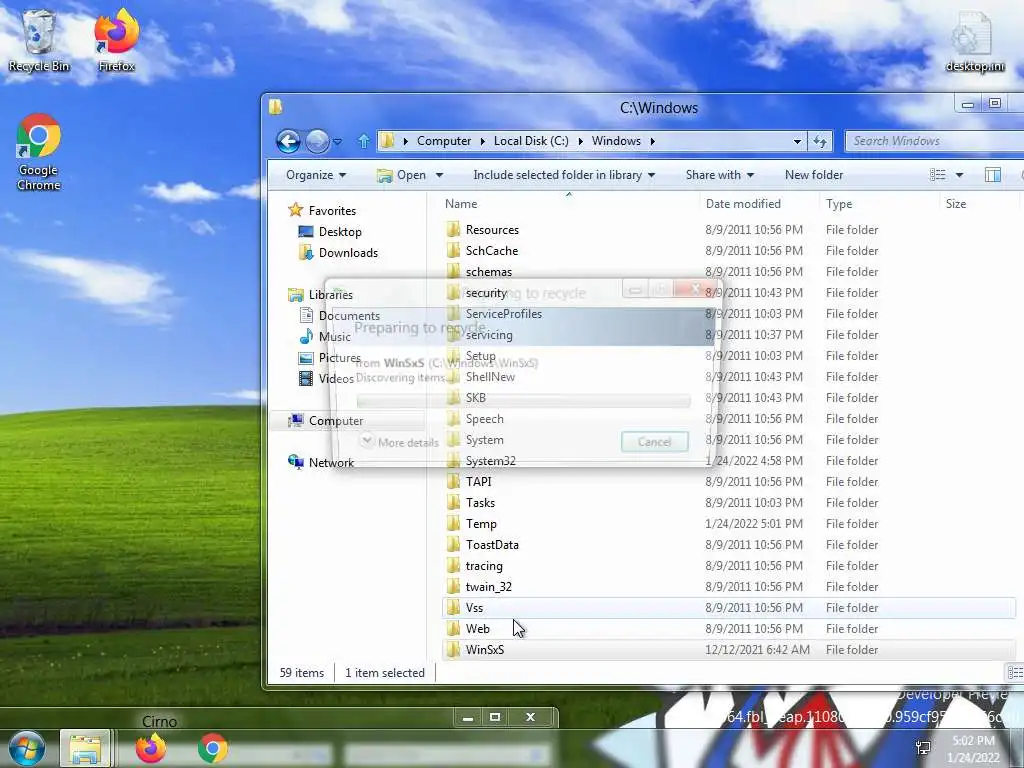Viewport: 1024px width, 768px height.
Task: Click Temp date 1/24/2022 5:01 PM
Action: [x=754, y=524]
